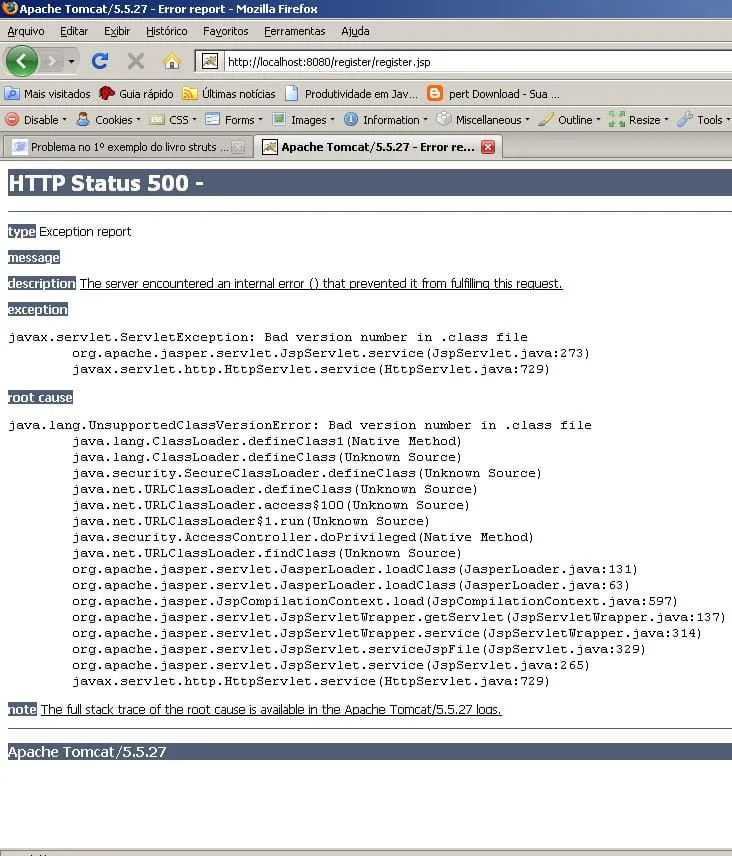This screenshot has width=732, height=856.
Task: Click the server encountered internal error description text
Action: tap(321, 283)
